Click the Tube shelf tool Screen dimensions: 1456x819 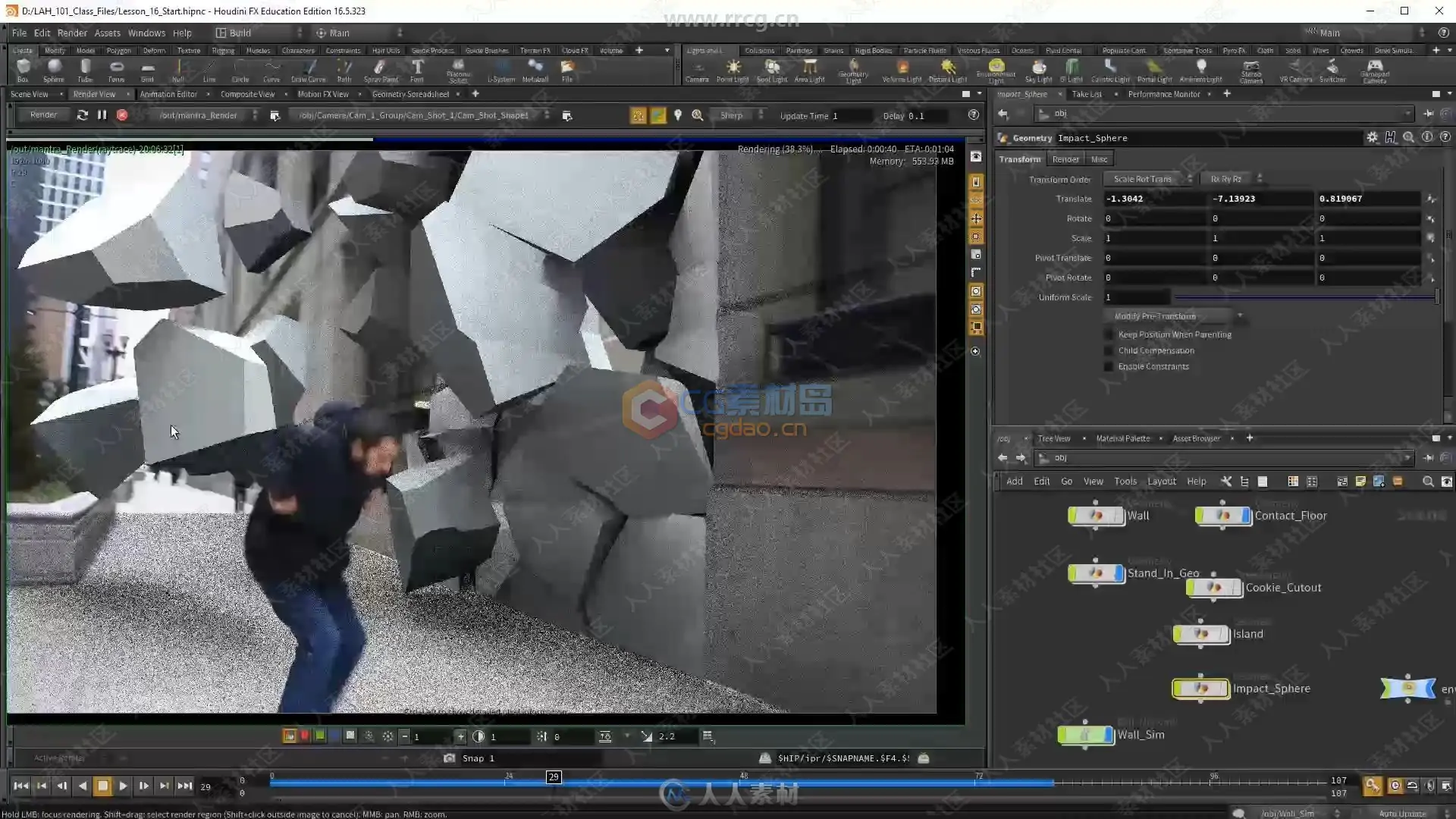(x=85, y=70)
